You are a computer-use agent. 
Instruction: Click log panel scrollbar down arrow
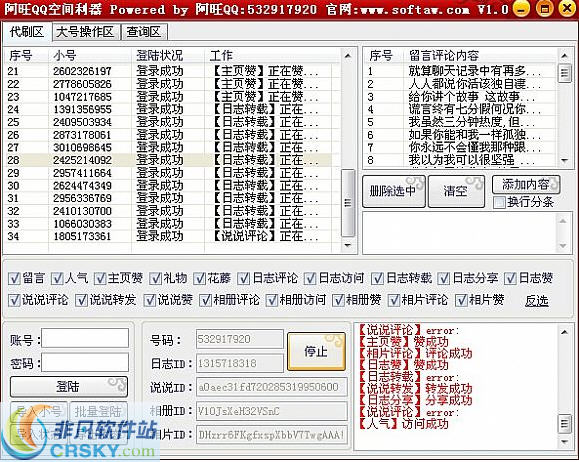coord(564,441)
